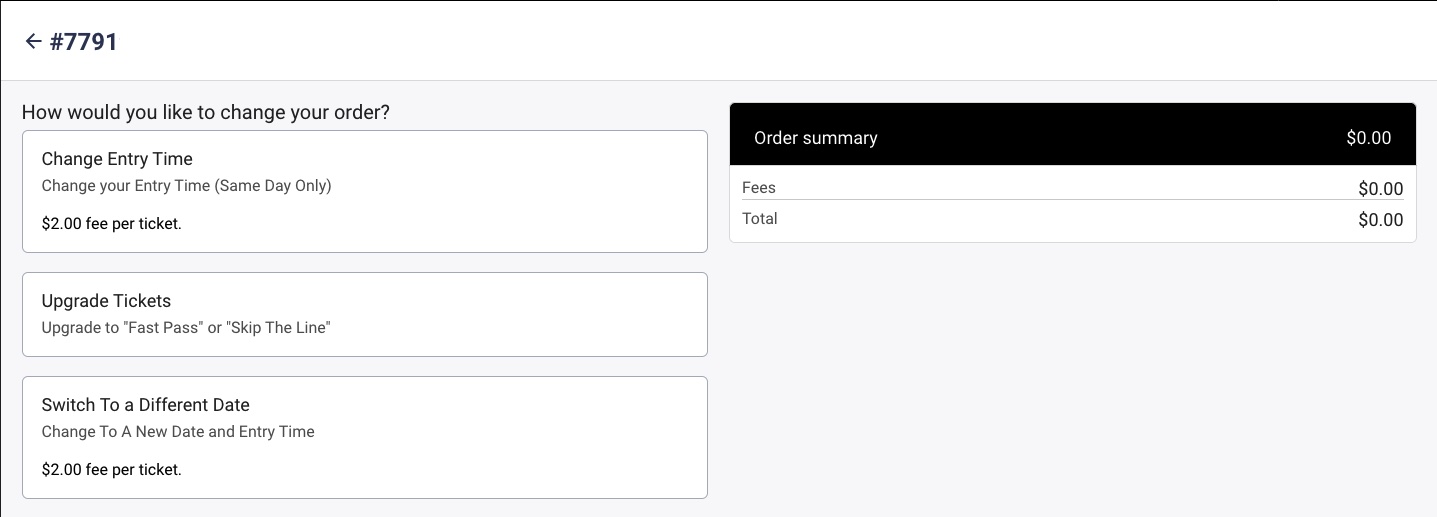Click the Fees $0.00 amount
The width and height of the screenshot is (1437, 517).
pyautogui.click(x=1380, y=189)
